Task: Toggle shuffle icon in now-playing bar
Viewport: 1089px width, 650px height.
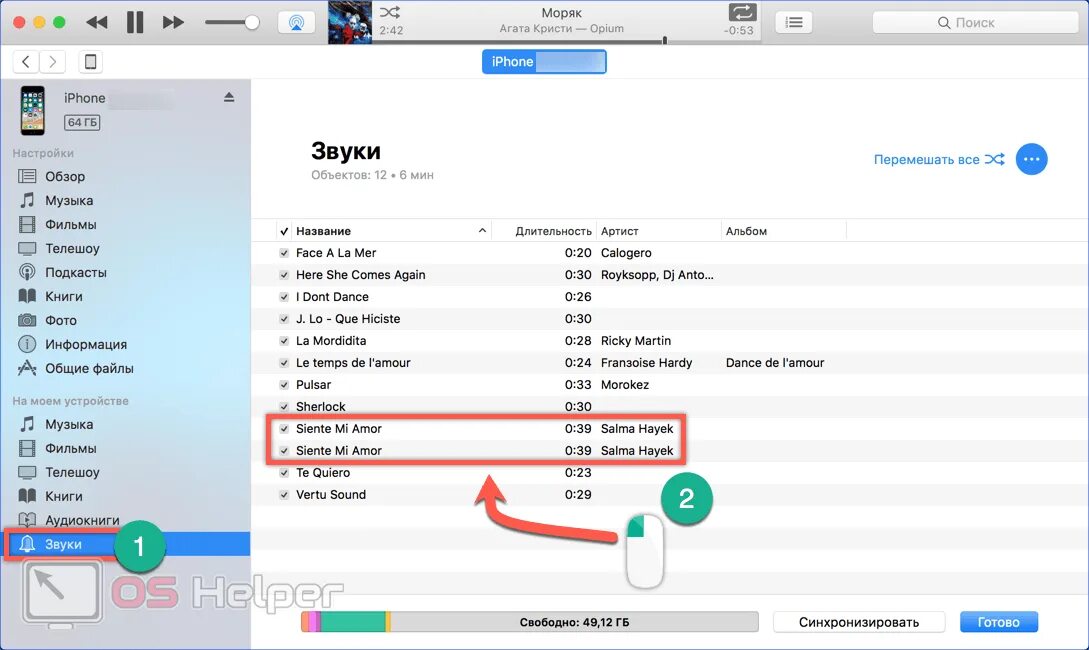Action: [x=390, y=12]
